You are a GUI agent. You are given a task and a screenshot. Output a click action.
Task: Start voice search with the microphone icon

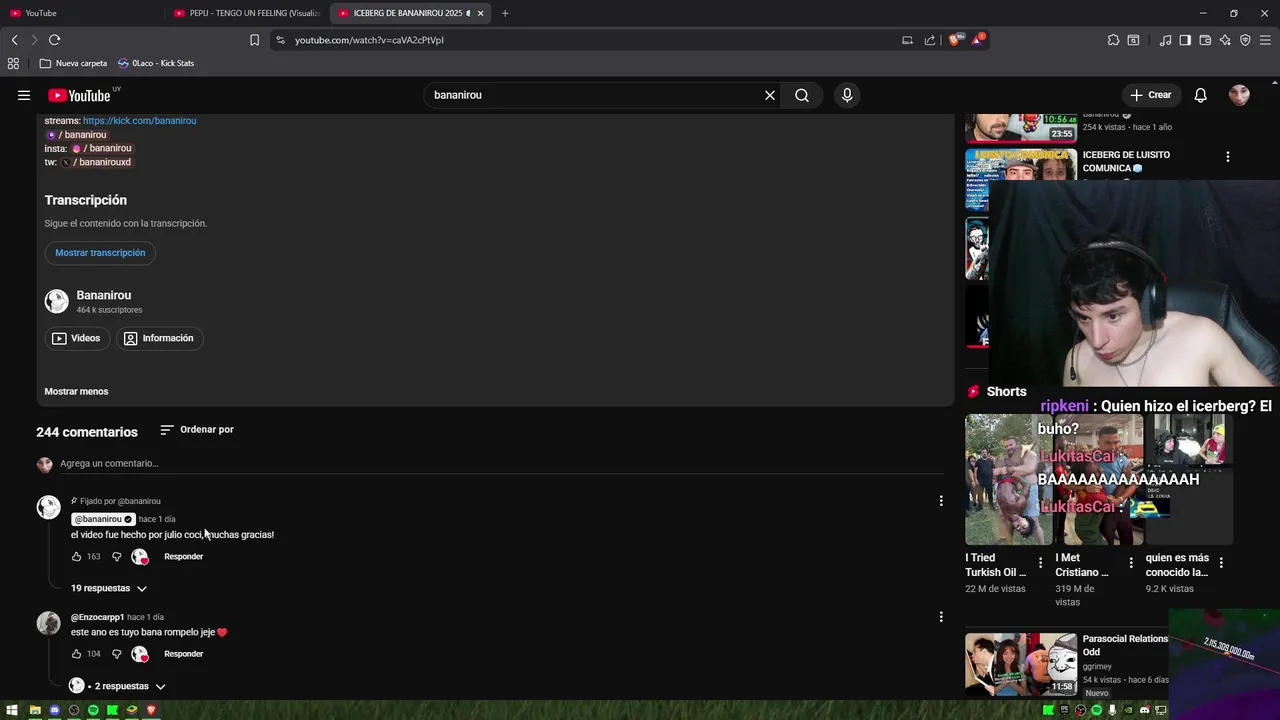847,95
